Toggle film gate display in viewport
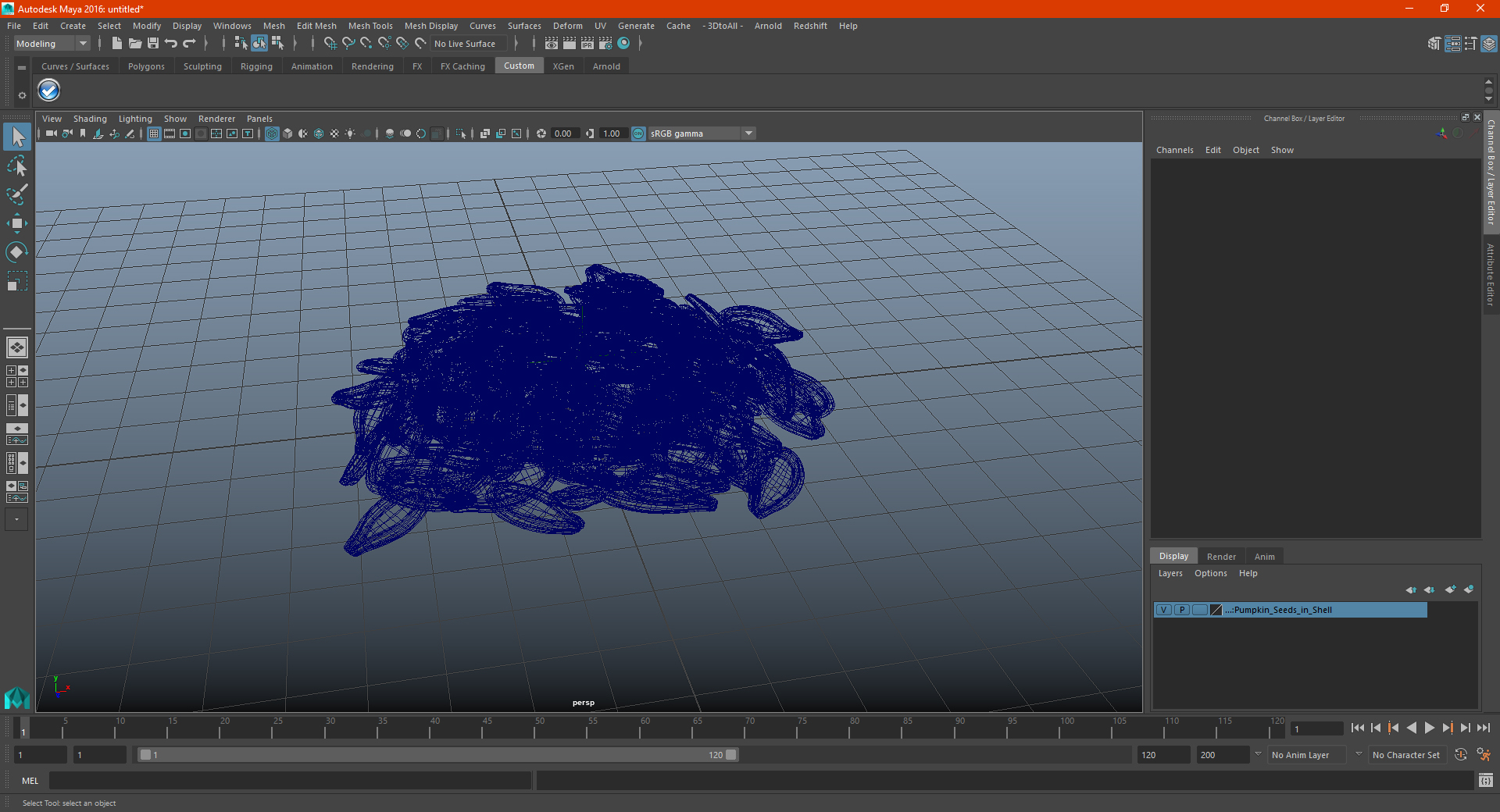Screen dimensions: 1500x812 pos(170,134)
